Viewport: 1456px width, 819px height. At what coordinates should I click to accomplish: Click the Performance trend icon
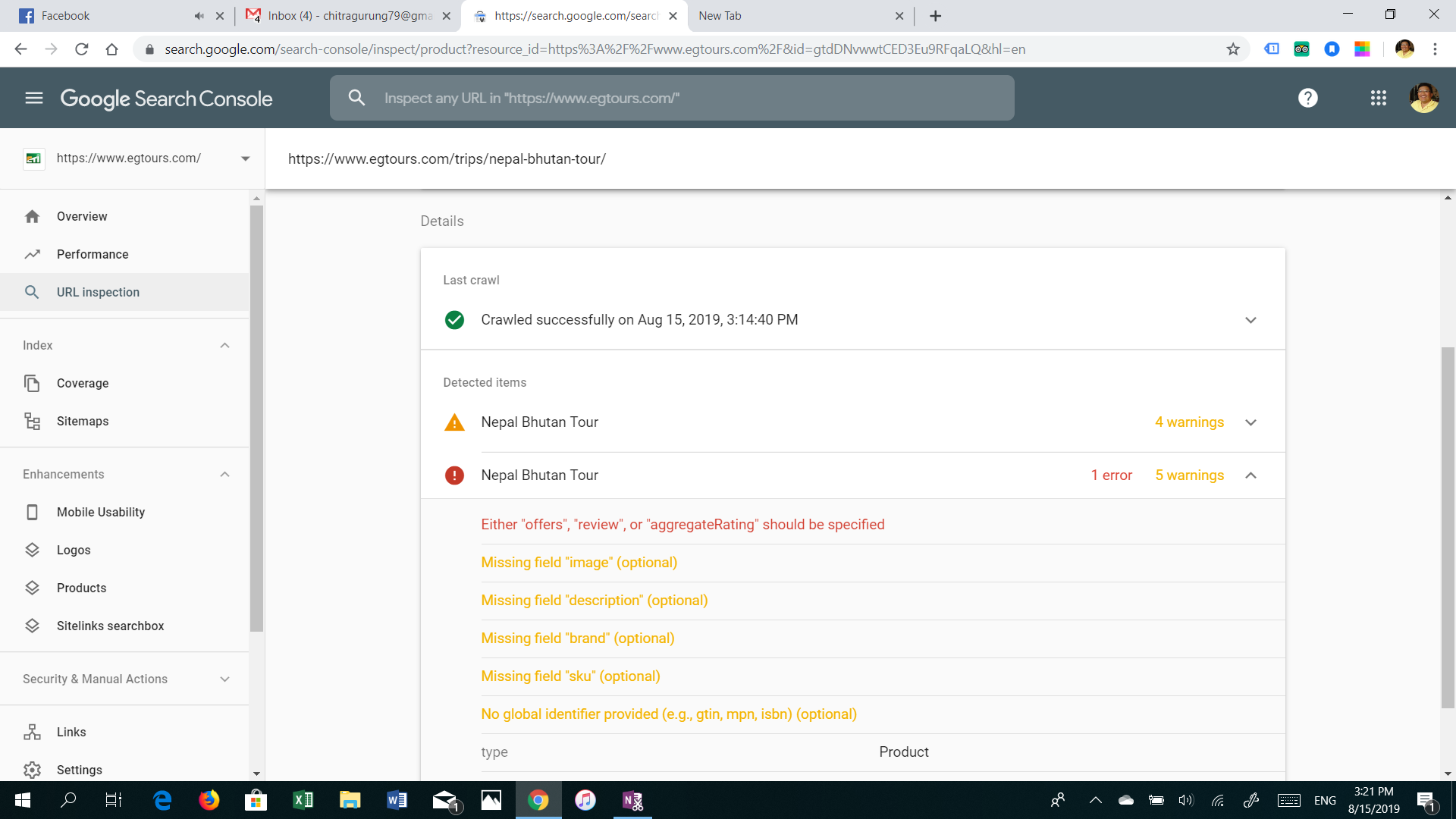pyautogui.click(x=32, y=254)
